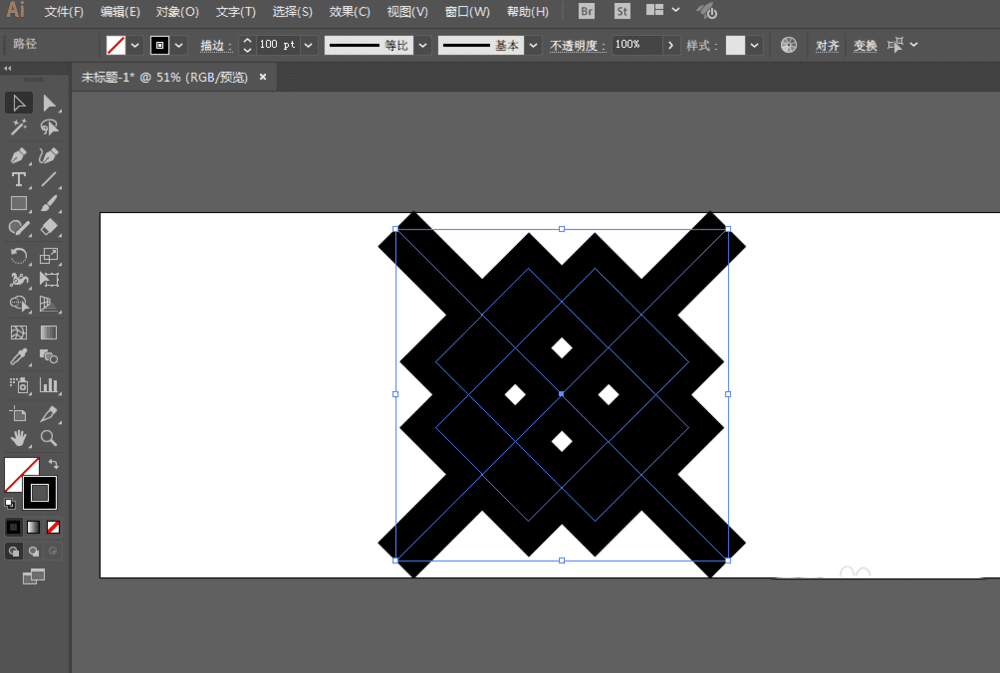Screen dimensions: 1000x673
Task: Select the Perspective Grid tool
Action: coord(49,304)
